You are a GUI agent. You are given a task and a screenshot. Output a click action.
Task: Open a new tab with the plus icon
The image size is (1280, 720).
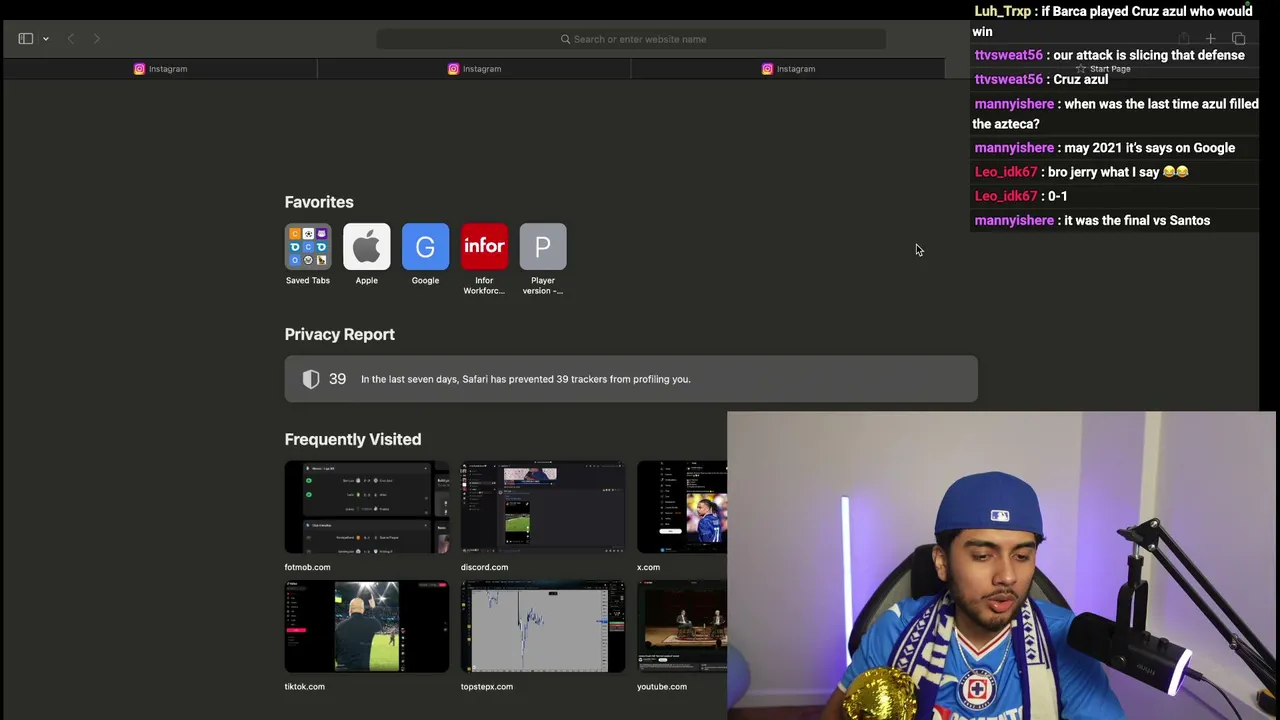[x=1210, y=39]
